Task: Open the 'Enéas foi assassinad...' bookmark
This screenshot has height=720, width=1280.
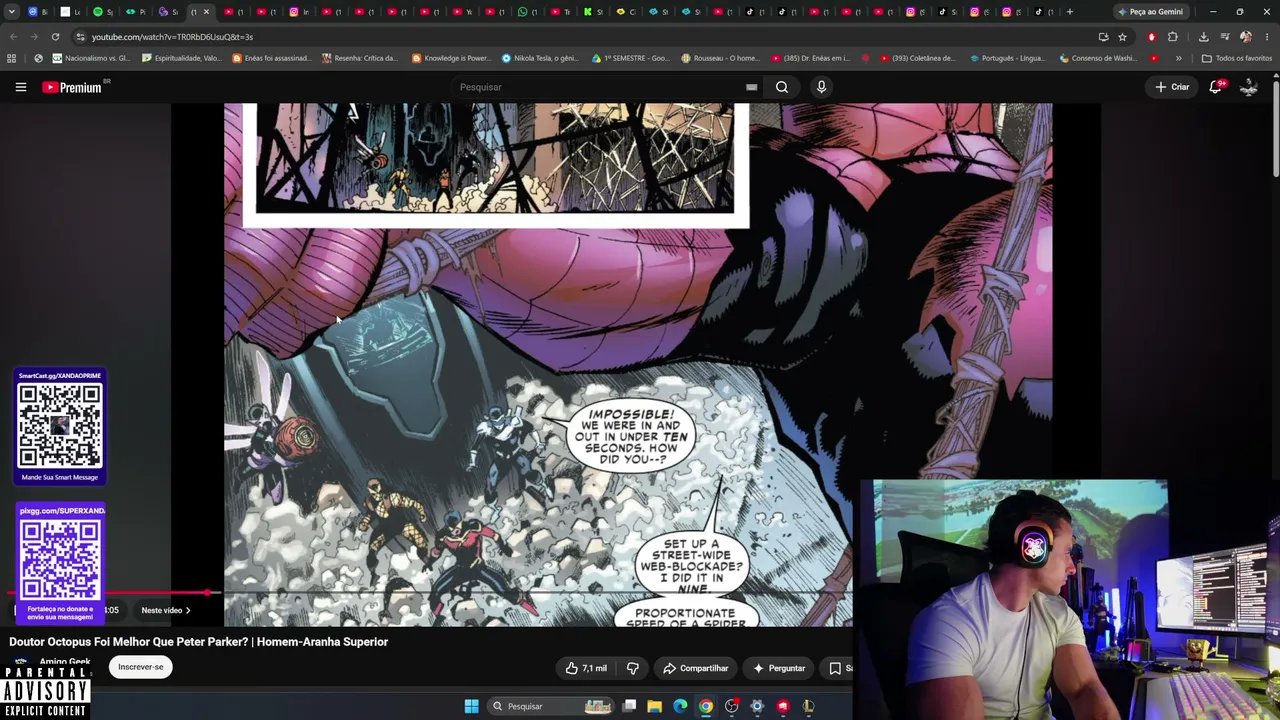Action: pos(272,58)
